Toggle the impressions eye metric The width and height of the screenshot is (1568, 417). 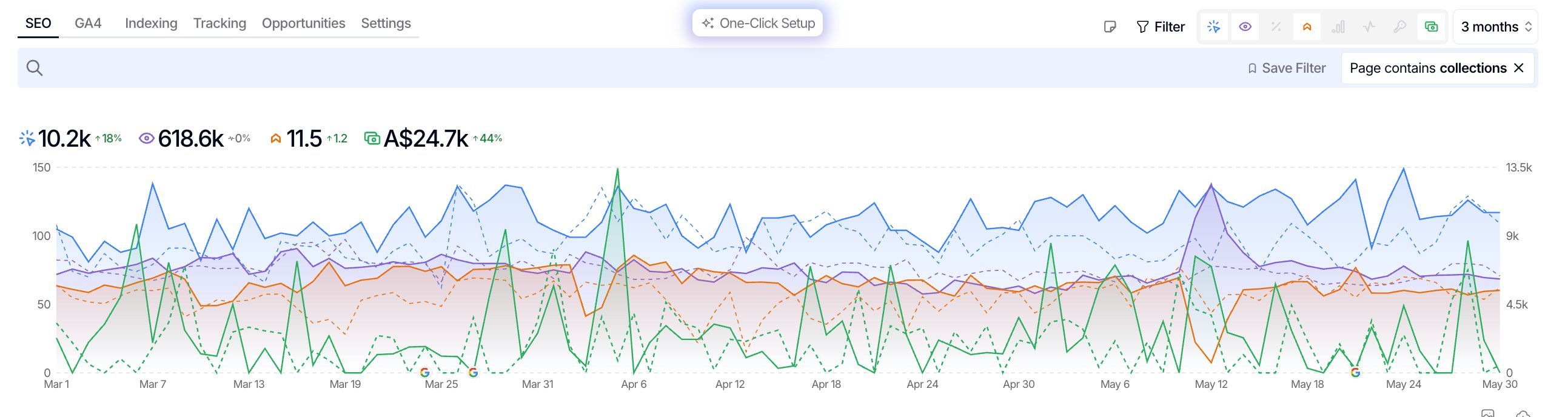point(1245,27)
